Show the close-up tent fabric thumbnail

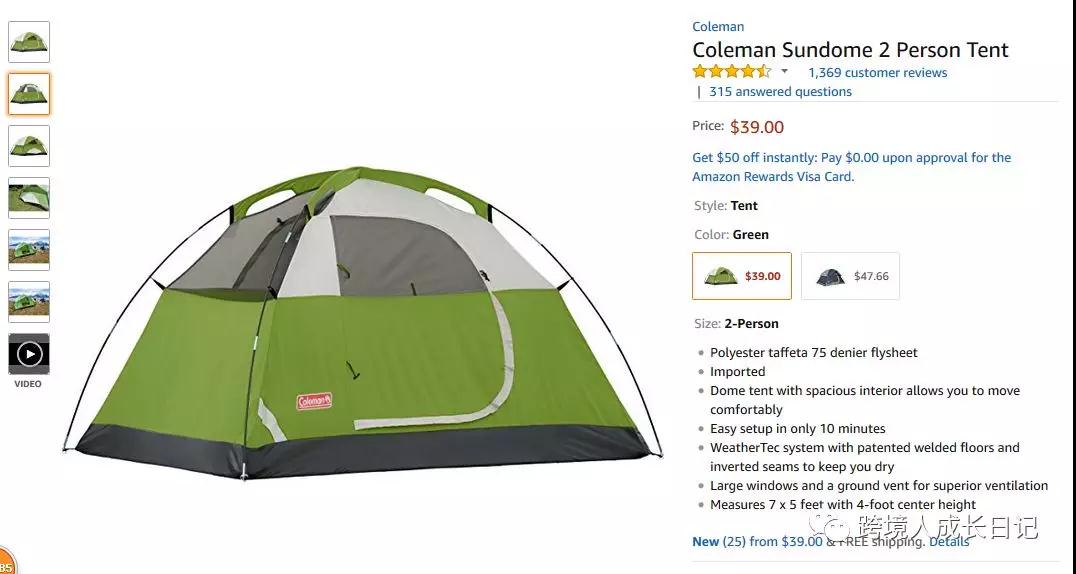tap(29, 198)
